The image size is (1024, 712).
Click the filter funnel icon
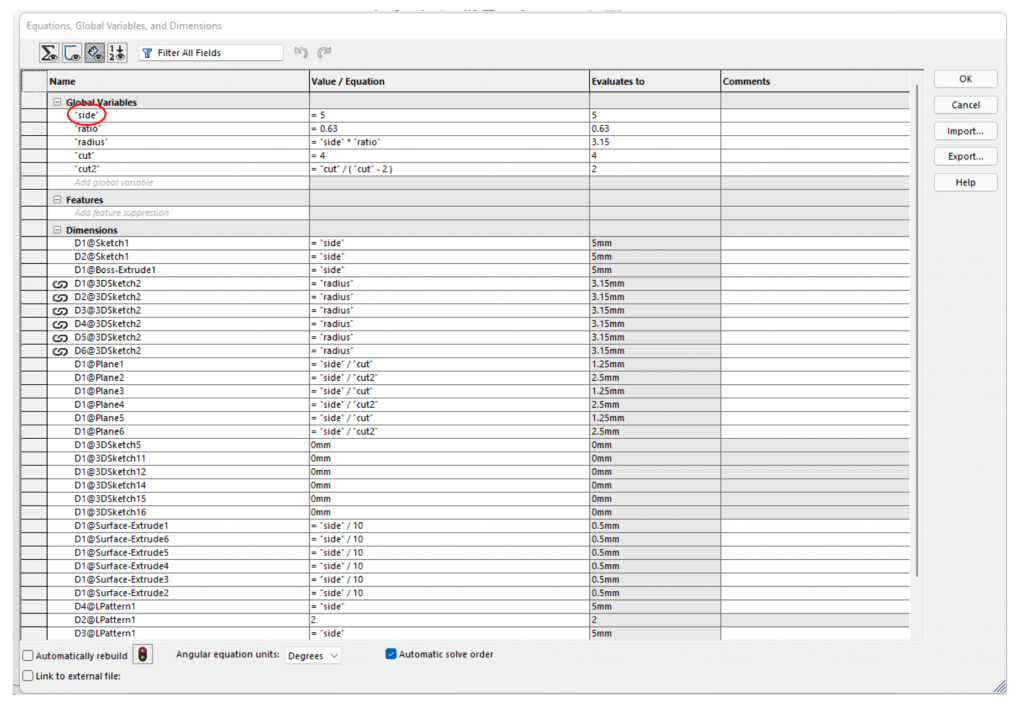148,53
